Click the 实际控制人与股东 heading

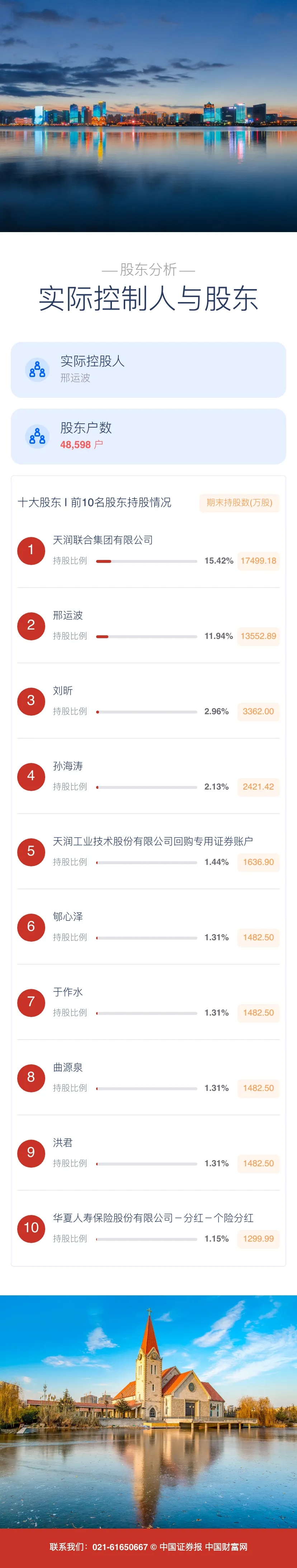point(148,299)
